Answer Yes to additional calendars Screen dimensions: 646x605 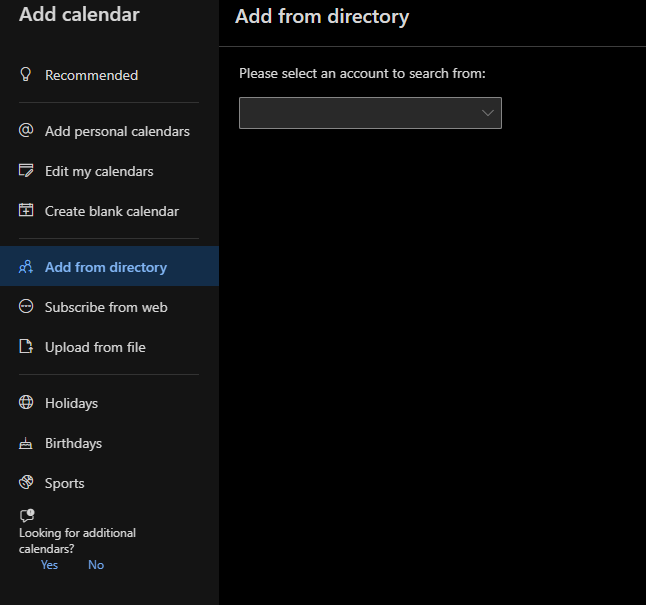pyautogui.click(x=49, y=565)
